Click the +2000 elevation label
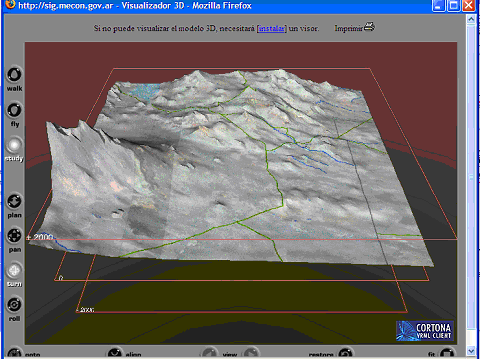The image size is (480, 360). pos(40,237)
